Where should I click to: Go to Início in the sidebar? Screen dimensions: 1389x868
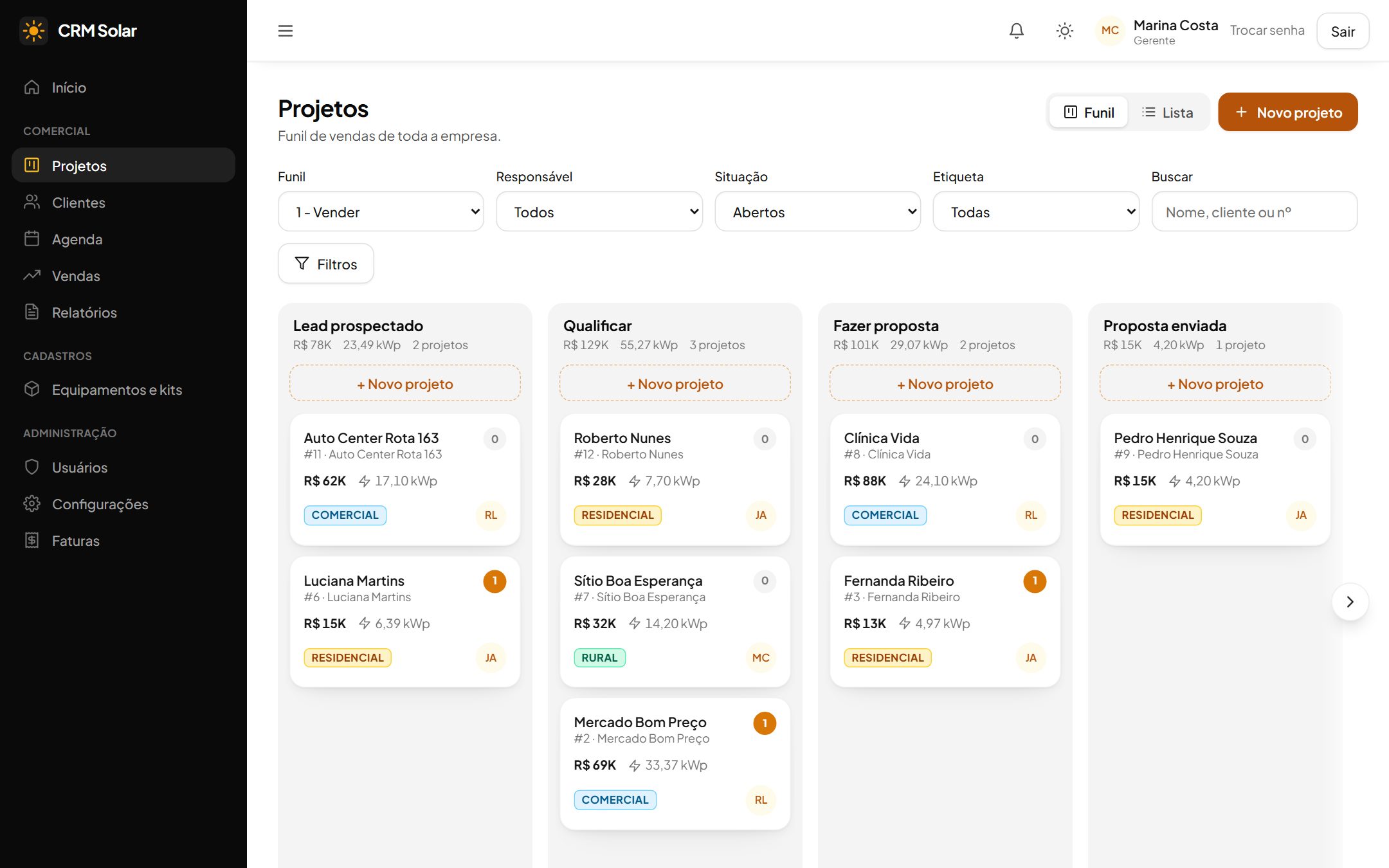(x=123, y=87)
